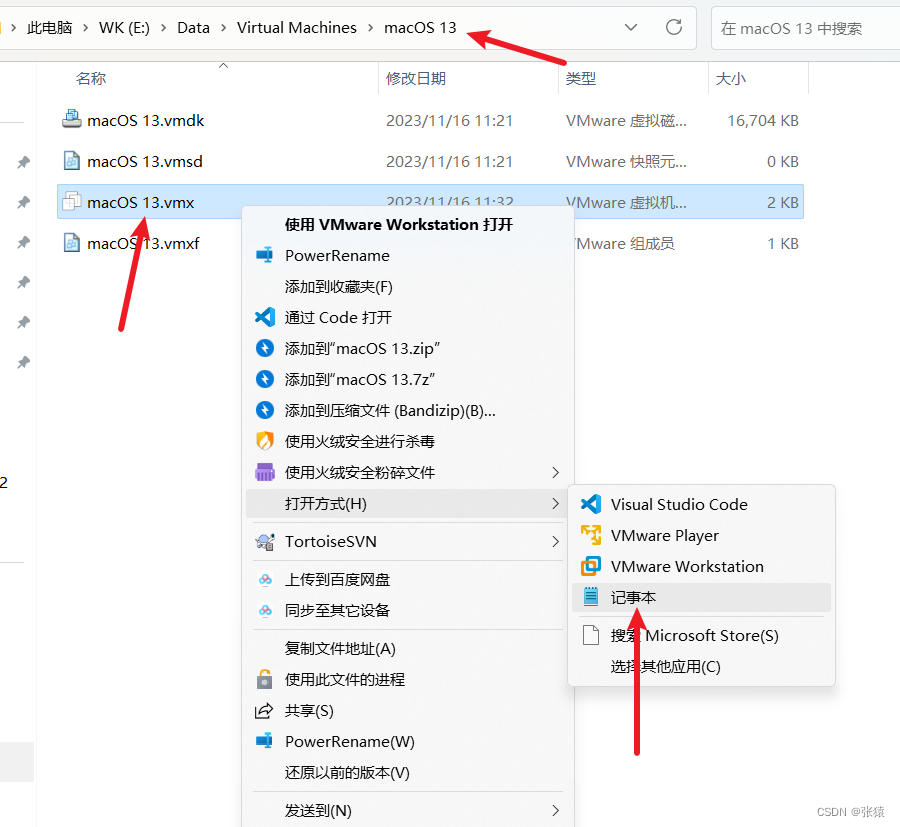Expand the TortoiseSVN submenu arrow
The width and height of the screenshot is (900, 827).
[555, 542]
